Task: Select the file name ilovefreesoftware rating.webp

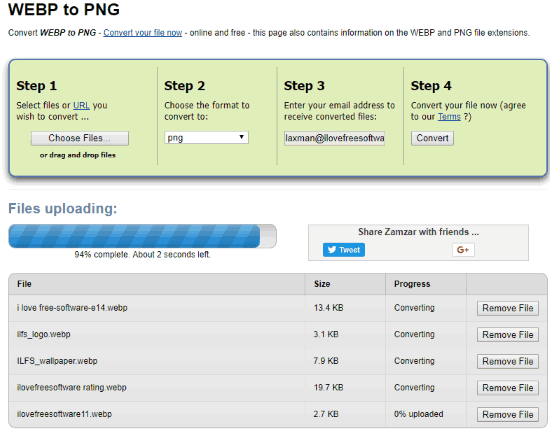Action: click(72, 388)
